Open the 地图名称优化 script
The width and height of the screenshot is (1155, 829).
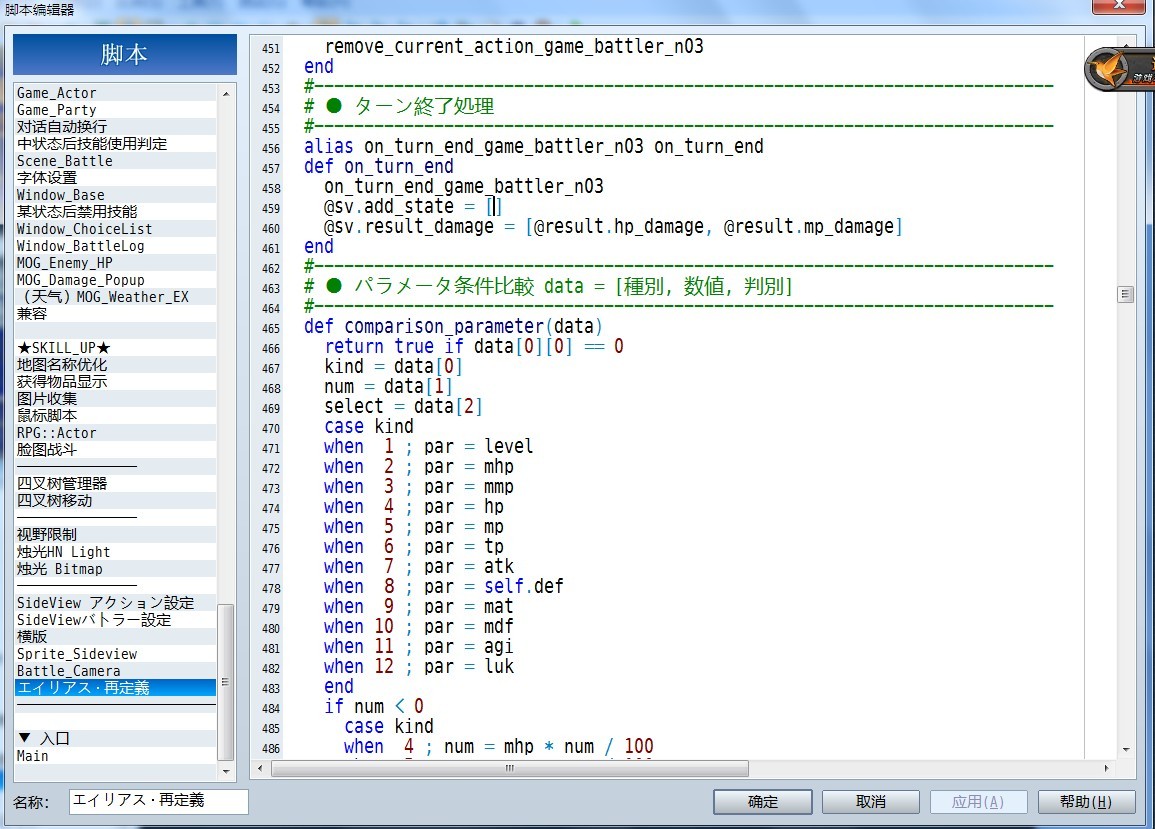(116, 365)
